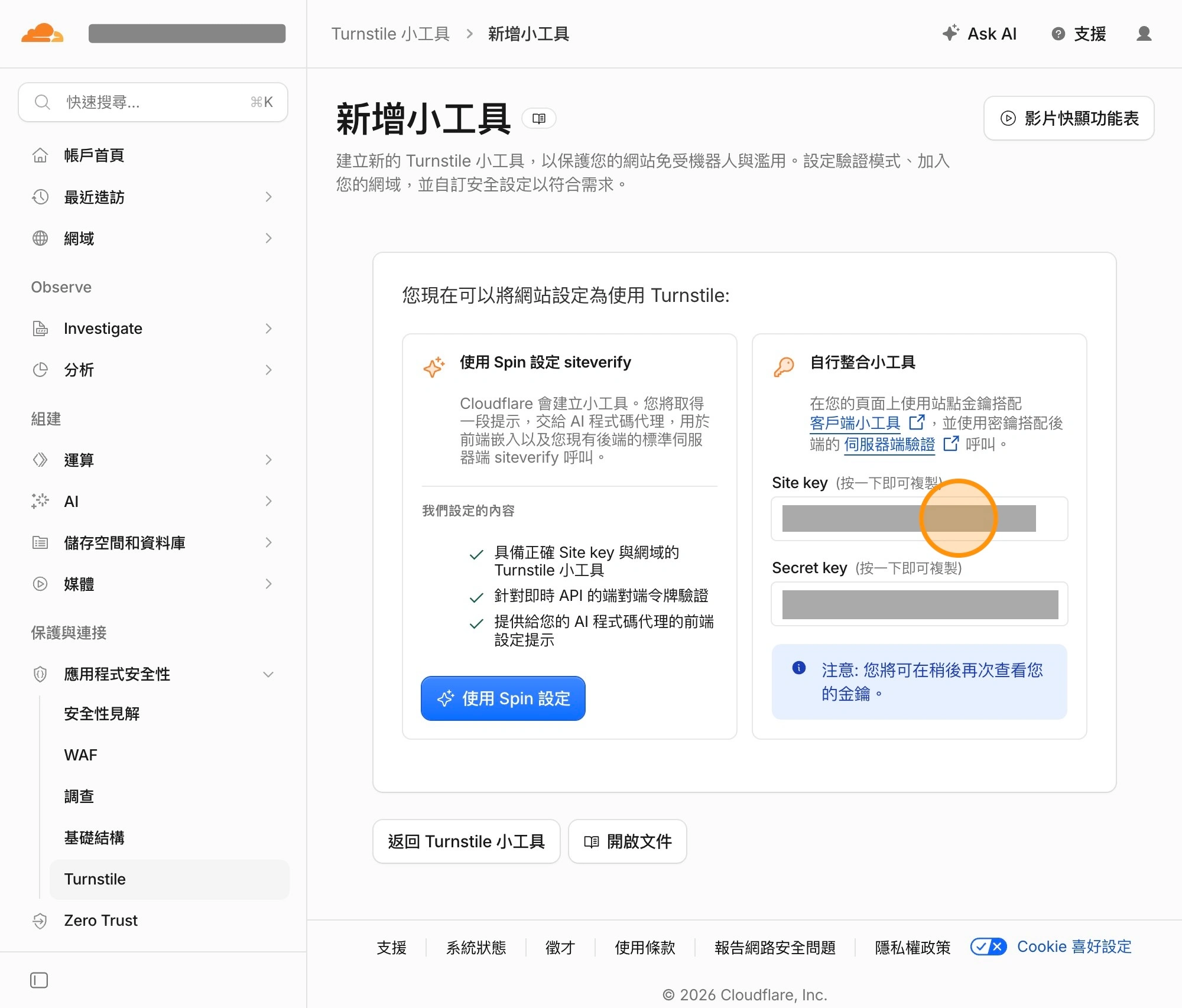This screenshot has height=1008, width=1182.
Task: Click the 儲存空間和資料庫 storage icon
Action: pos(40,542)
